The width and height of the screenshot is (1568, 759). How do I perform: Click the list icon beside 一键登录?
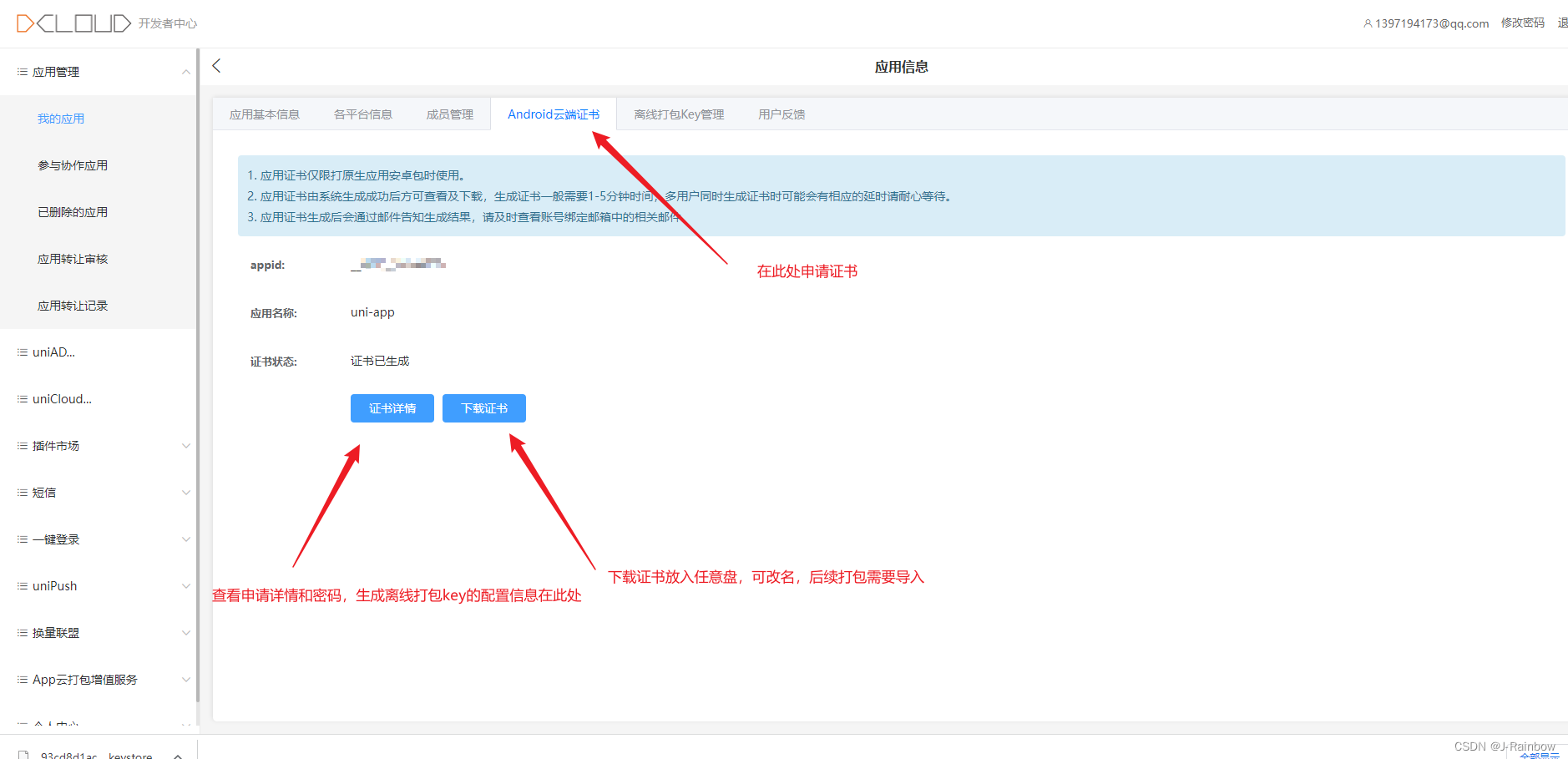click(23, 539)
